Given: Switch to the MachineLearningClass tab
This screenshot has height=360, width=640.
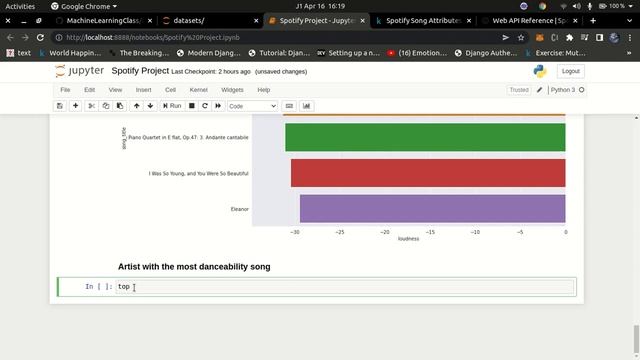Looking at the screenshot, I should [104, 20].
